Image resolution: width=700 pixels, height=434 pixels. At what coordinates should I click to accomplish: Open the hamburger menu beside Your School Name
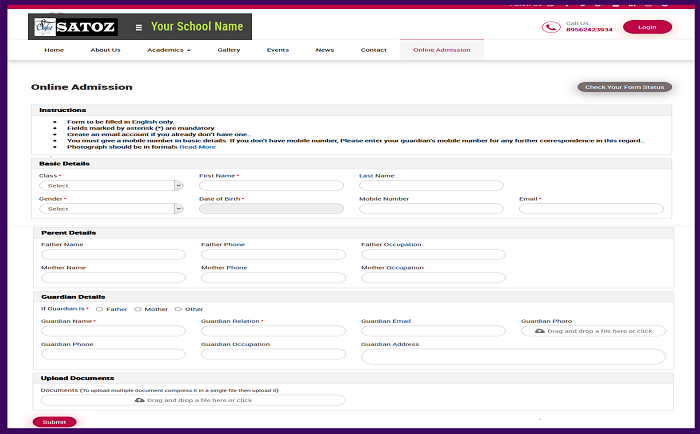[x=139, y=27]
